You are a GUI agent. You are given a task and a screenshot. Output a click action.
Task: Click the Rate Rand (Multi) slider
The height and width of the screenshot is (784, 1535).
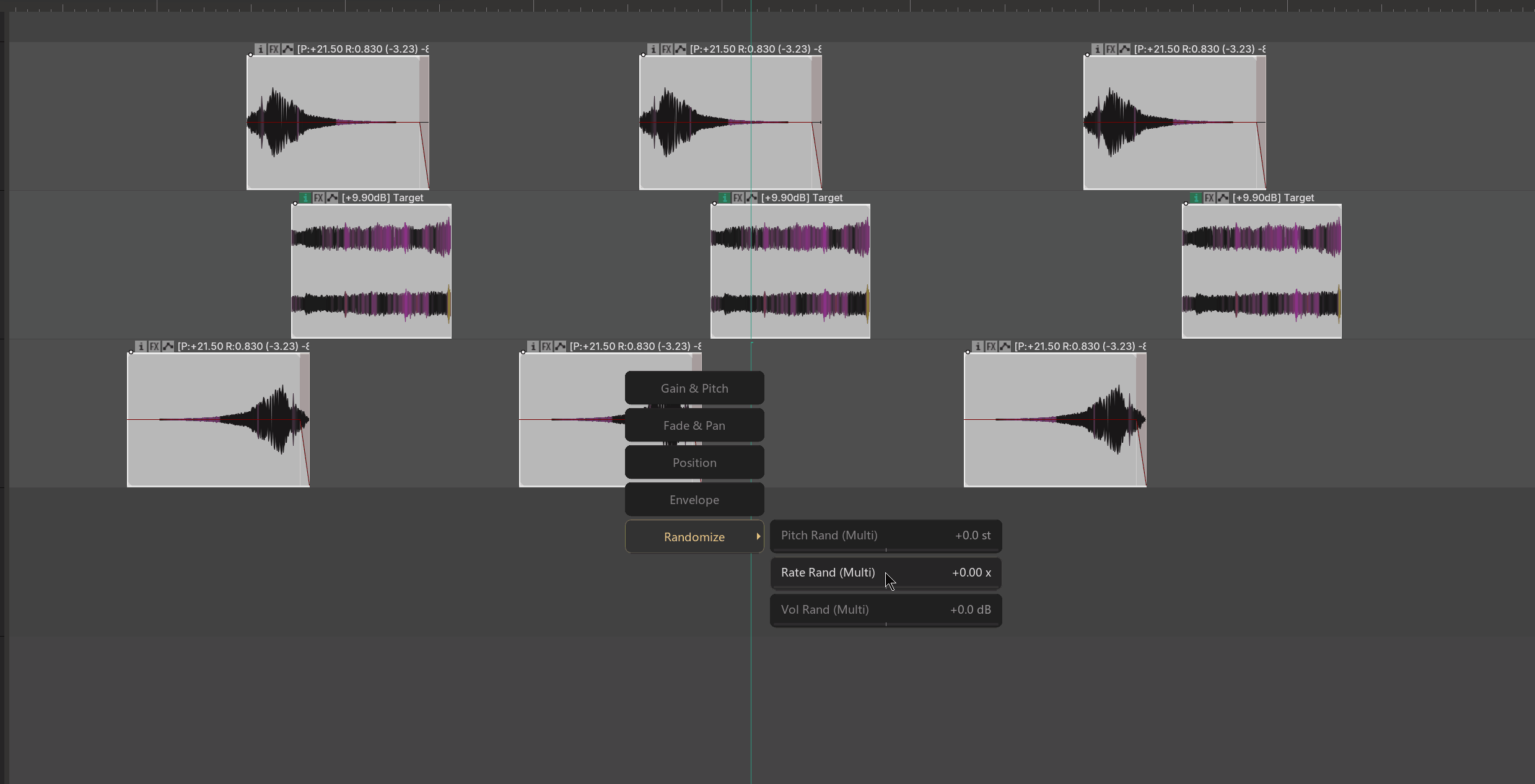(x=886, y=573)
